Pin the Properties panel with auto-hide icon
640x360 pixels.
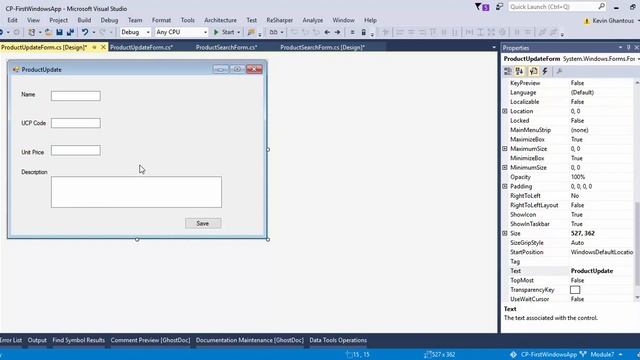click(629, 48)
